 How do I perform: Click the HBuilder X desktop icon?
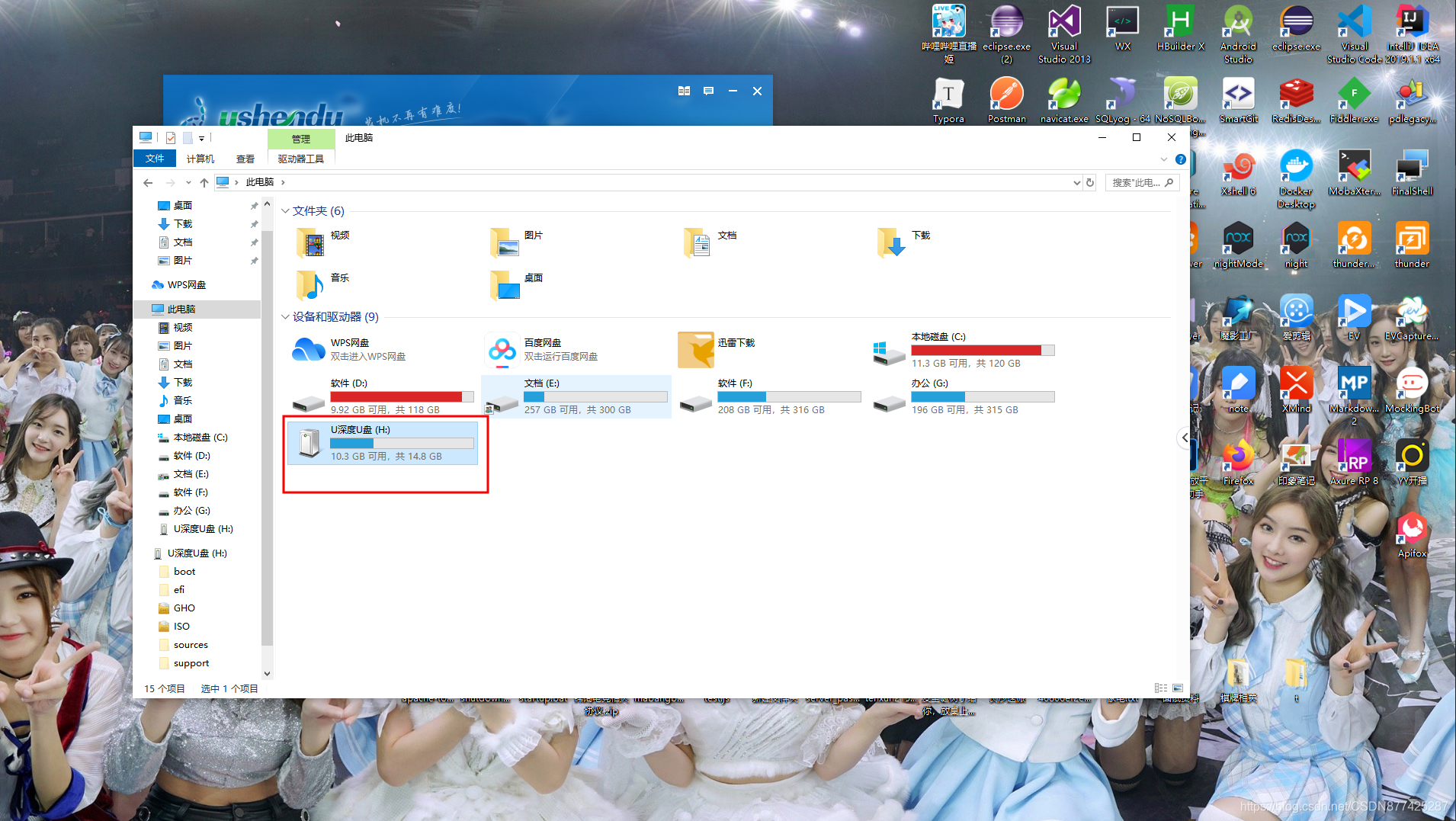[x=1180, y=28]
